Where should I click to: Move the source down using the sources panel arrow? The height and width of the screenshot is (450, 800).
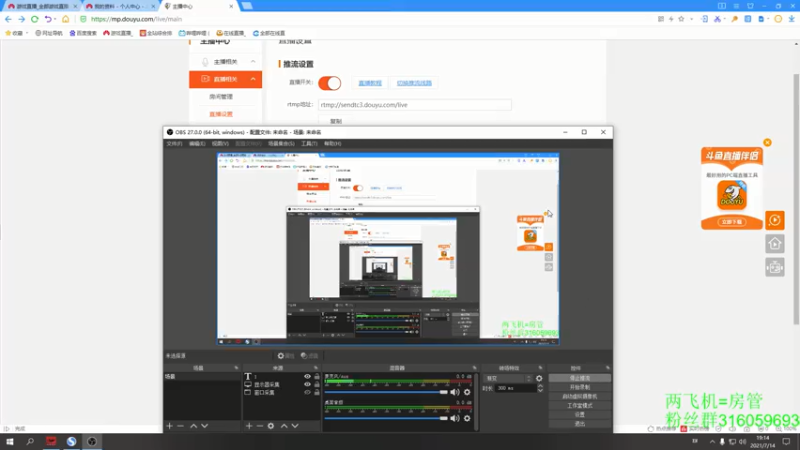point(295,426)
